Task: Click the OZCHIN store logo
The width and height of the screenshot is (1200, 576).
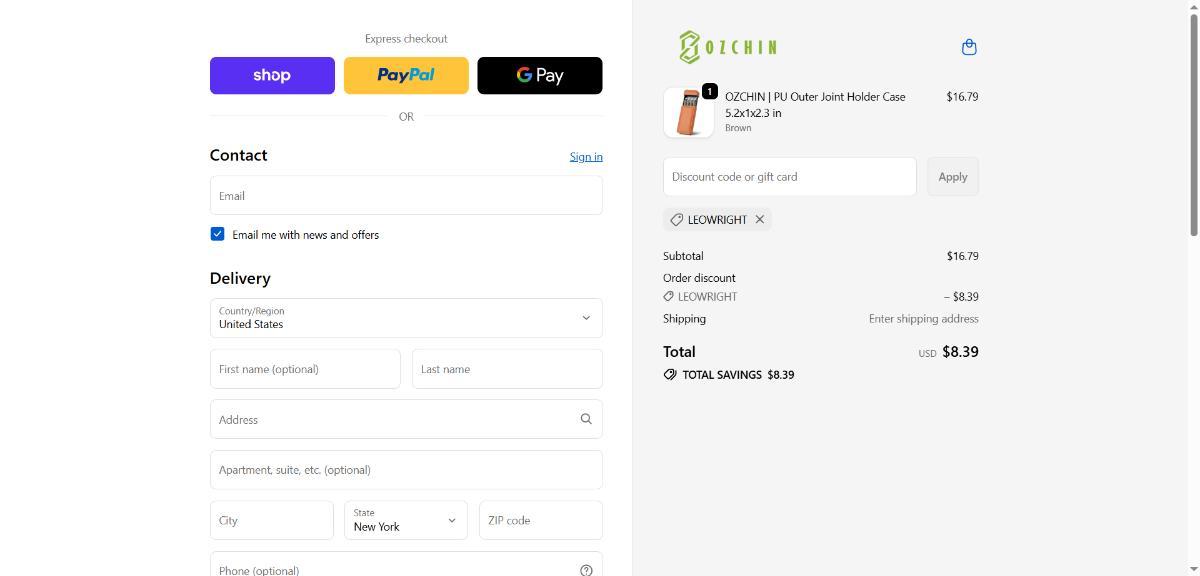Action: [x=727, y=47]
